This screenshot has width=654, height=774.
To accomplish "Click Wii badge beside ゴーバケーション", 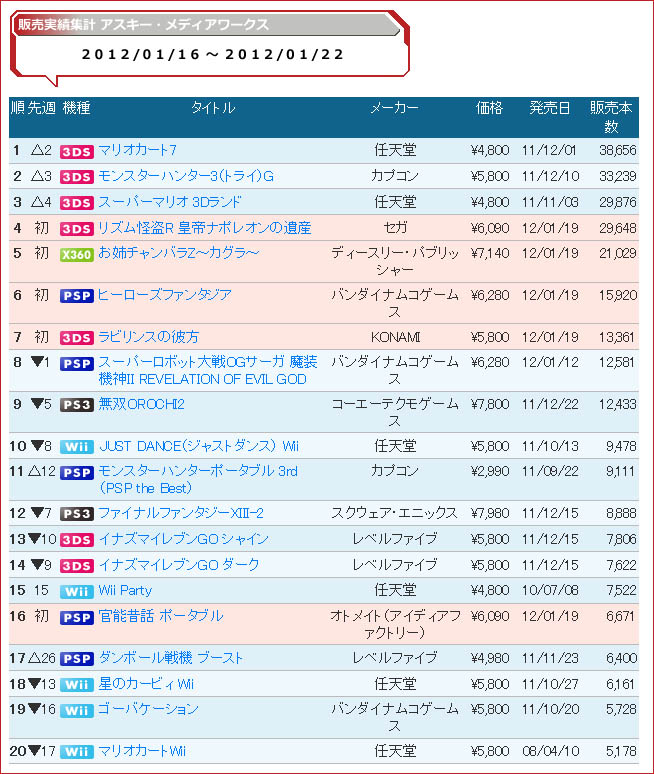I will 77,711.
